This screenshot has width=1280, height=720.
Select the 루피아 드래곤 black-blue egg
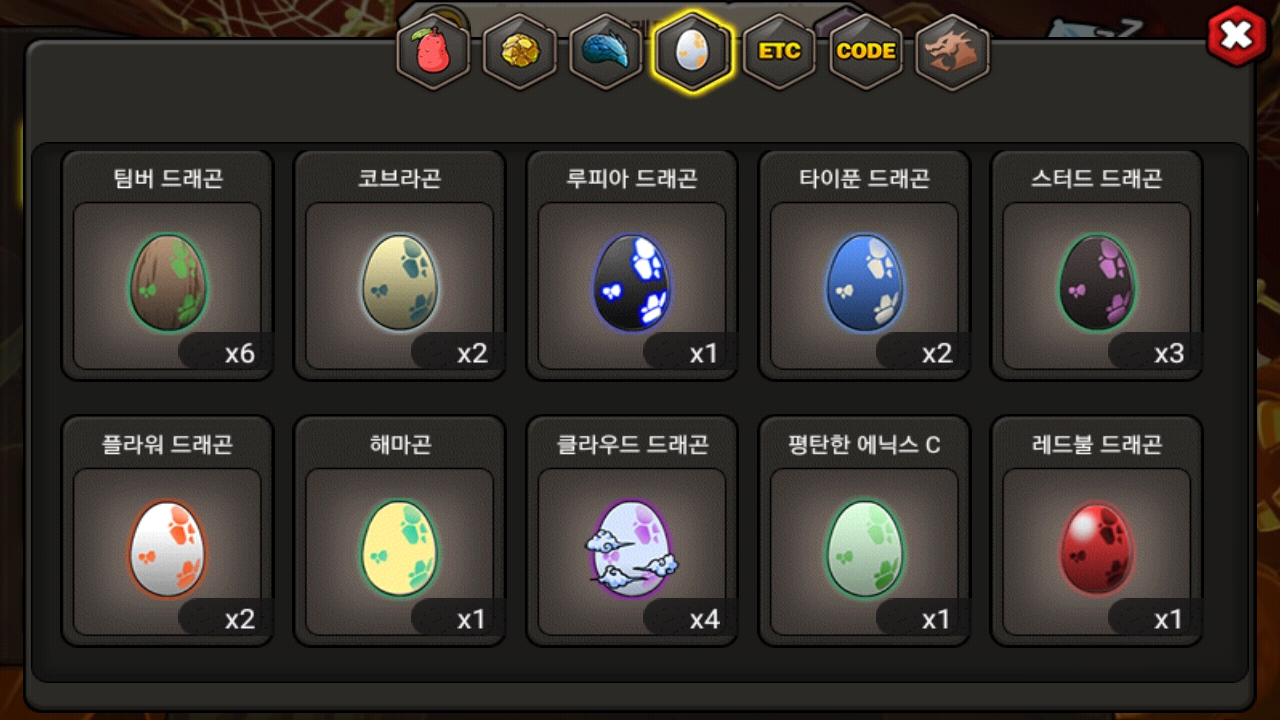pos(632,284)
